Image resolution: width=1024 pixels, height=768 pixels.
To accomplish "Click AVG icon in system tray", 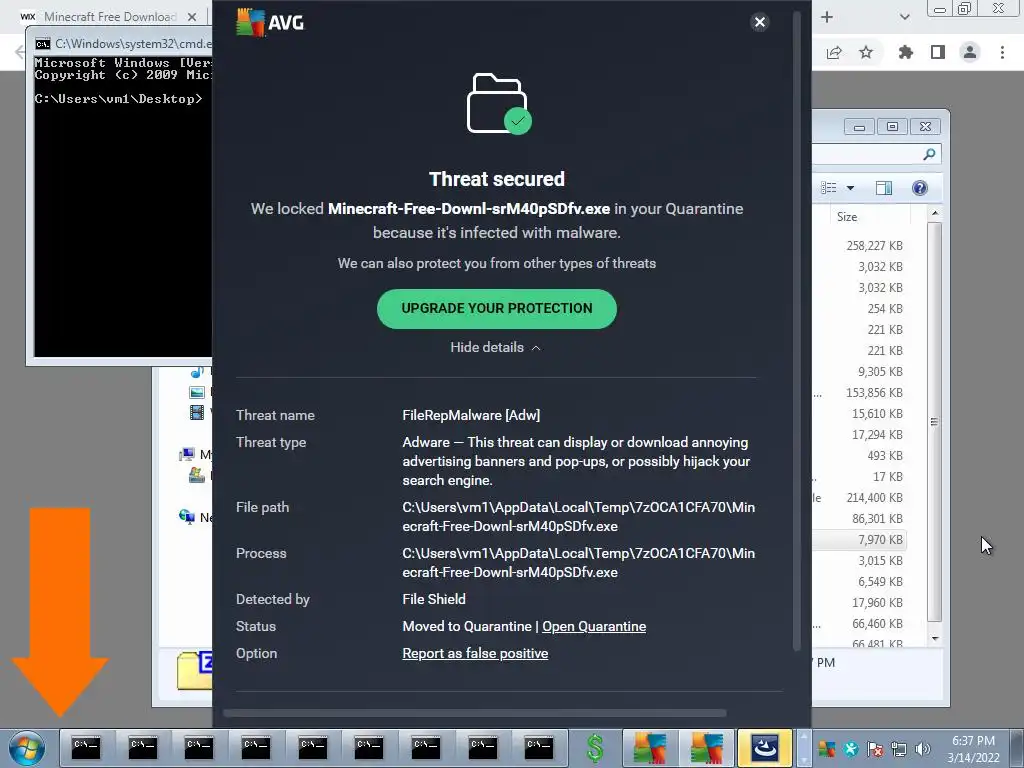I will pyautogui.click(x=827, y=748).
